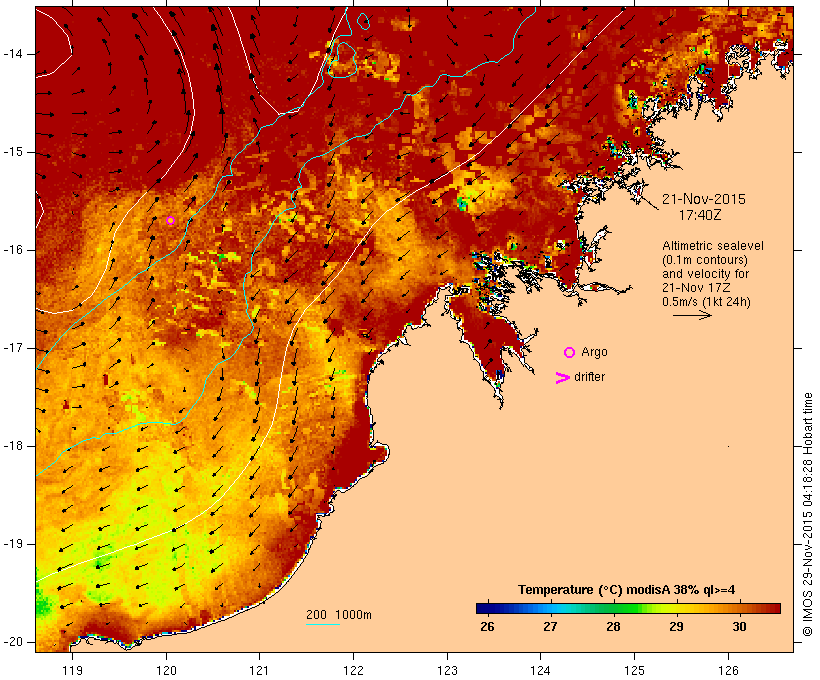
Task: Click the color bar value '28'
Action: (613, 626)
